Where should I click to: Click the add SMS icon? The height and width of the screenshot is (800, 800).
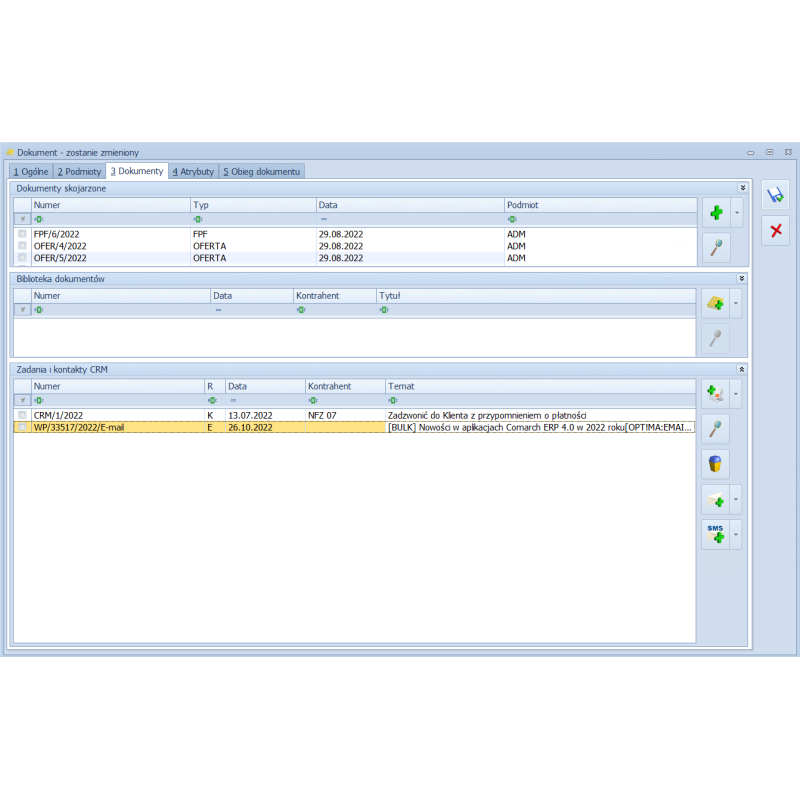[x=716, y=534]
